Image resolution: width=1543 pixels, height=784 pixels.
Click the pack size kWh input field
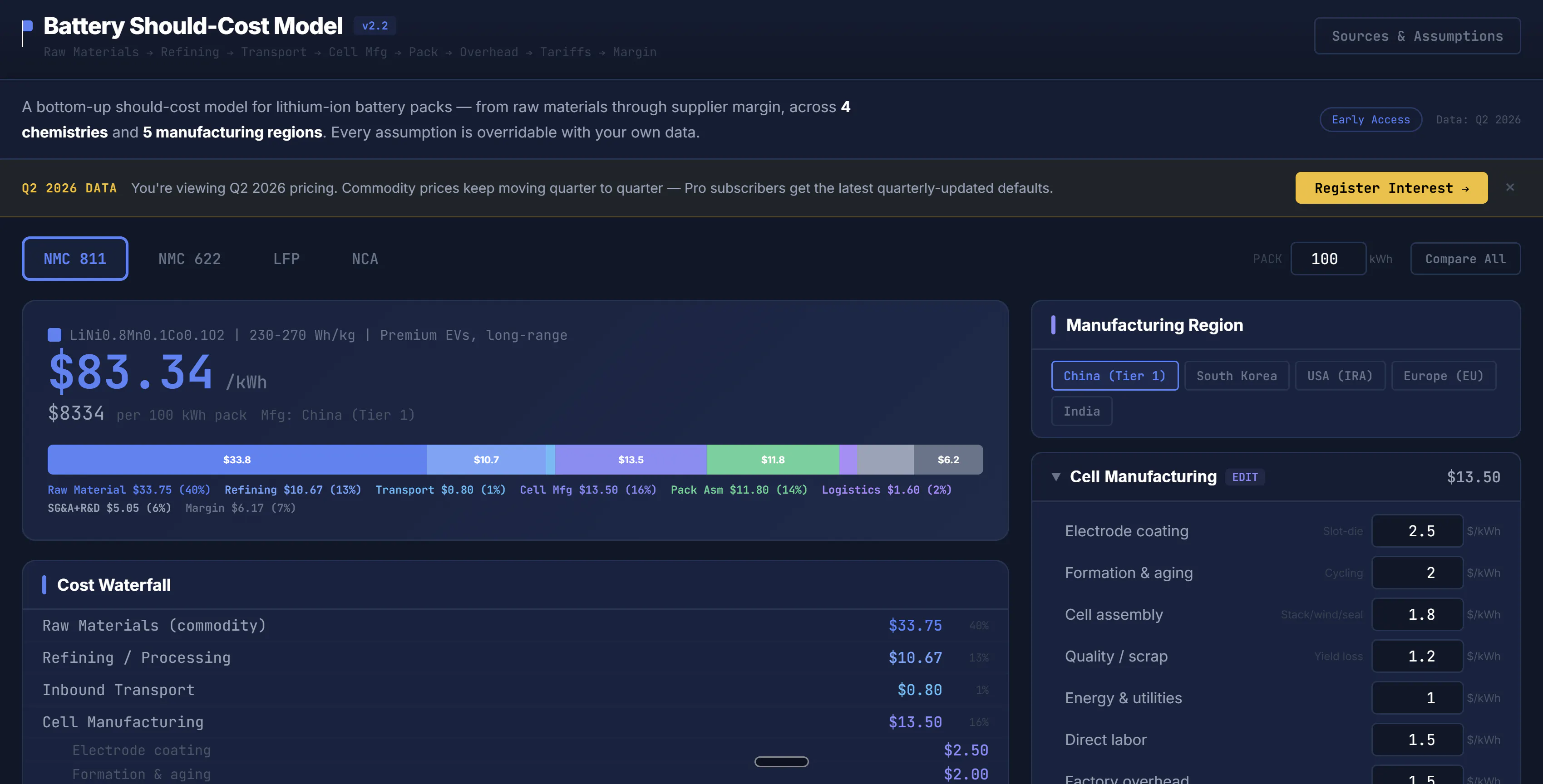1328,259
